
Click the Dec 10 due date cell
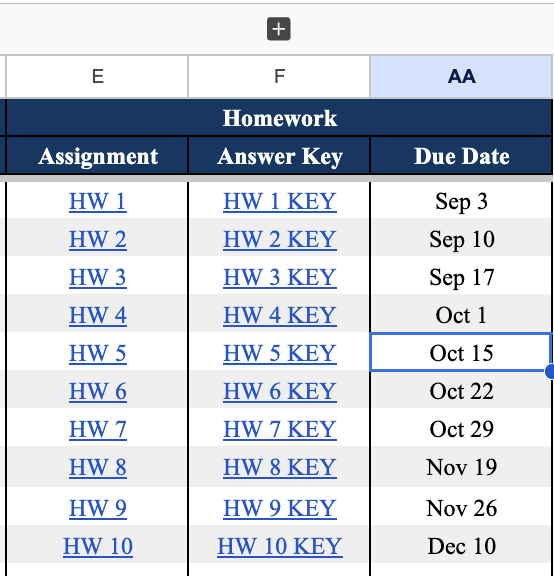tap(461, 546)
